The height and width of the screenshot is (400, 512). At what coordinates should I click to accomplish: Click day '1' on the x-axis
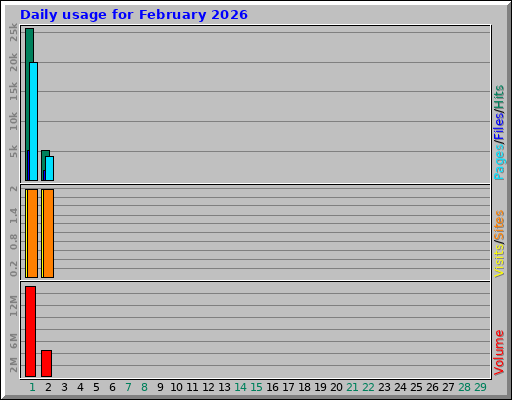pos(32,387)
